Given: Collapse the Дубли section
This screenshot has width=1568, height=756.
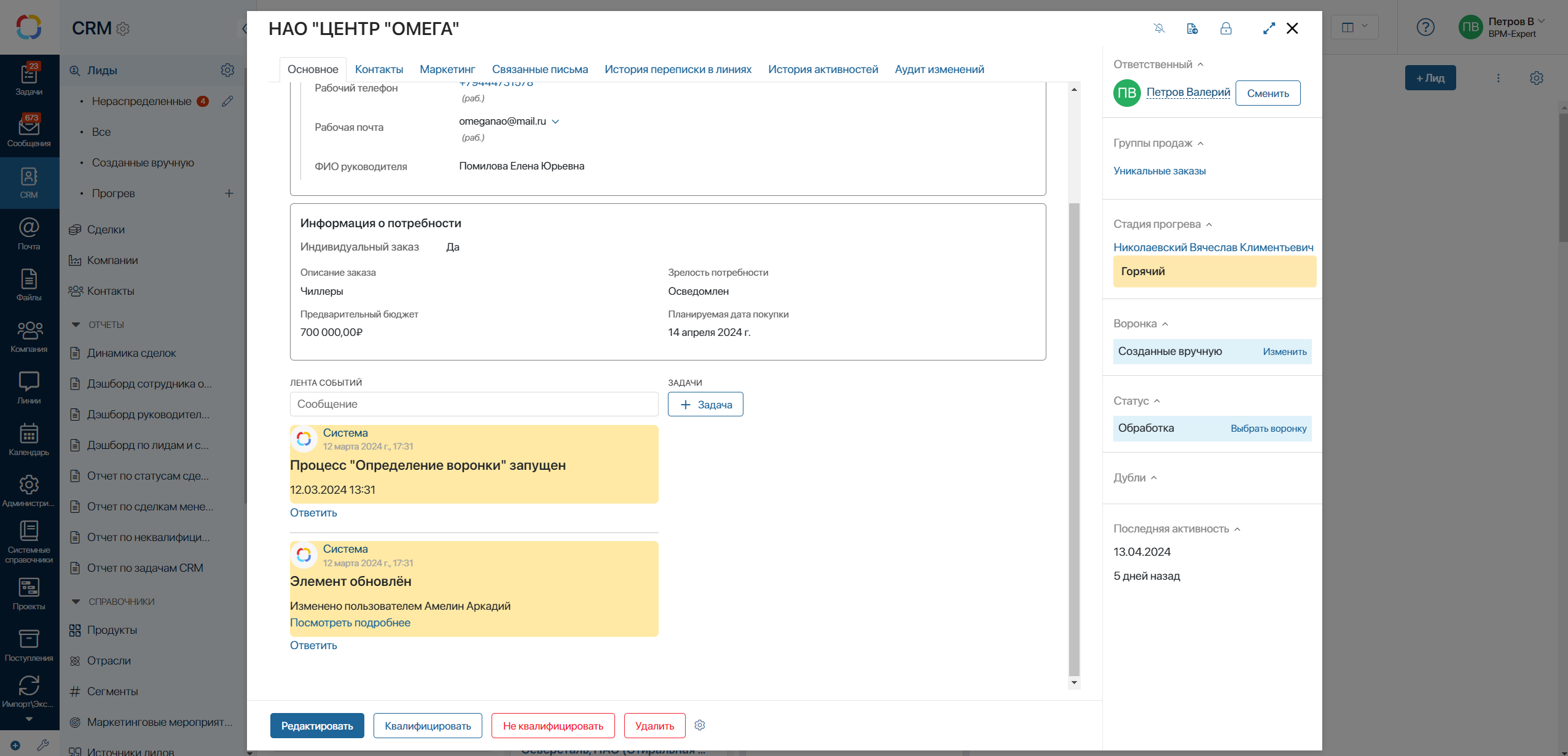Looking at the screenshot, I should 1154,478.
